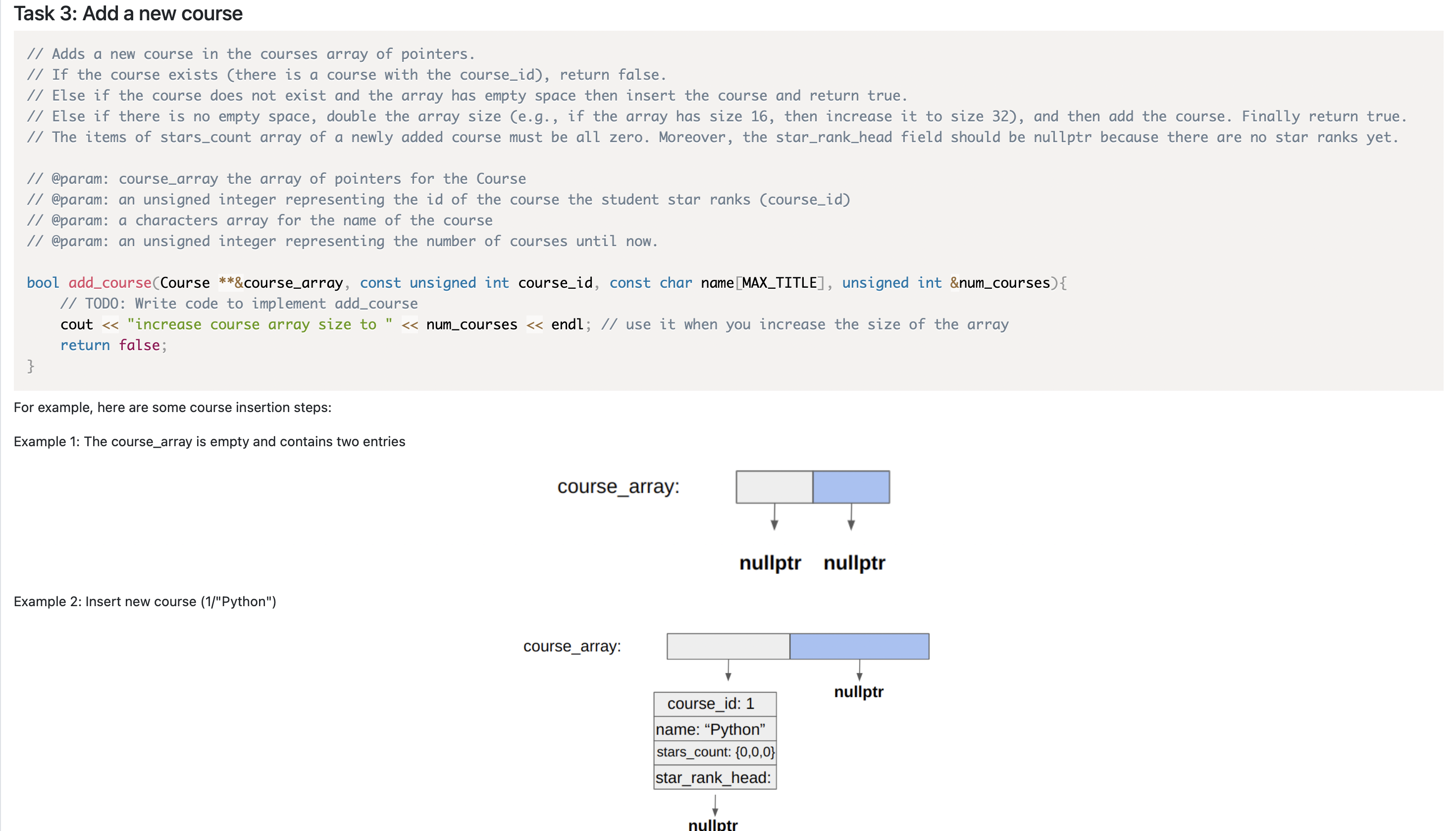1456x831 pixels.
Task: Click the name: "Python" box
Action: click(x=715, y=729)
